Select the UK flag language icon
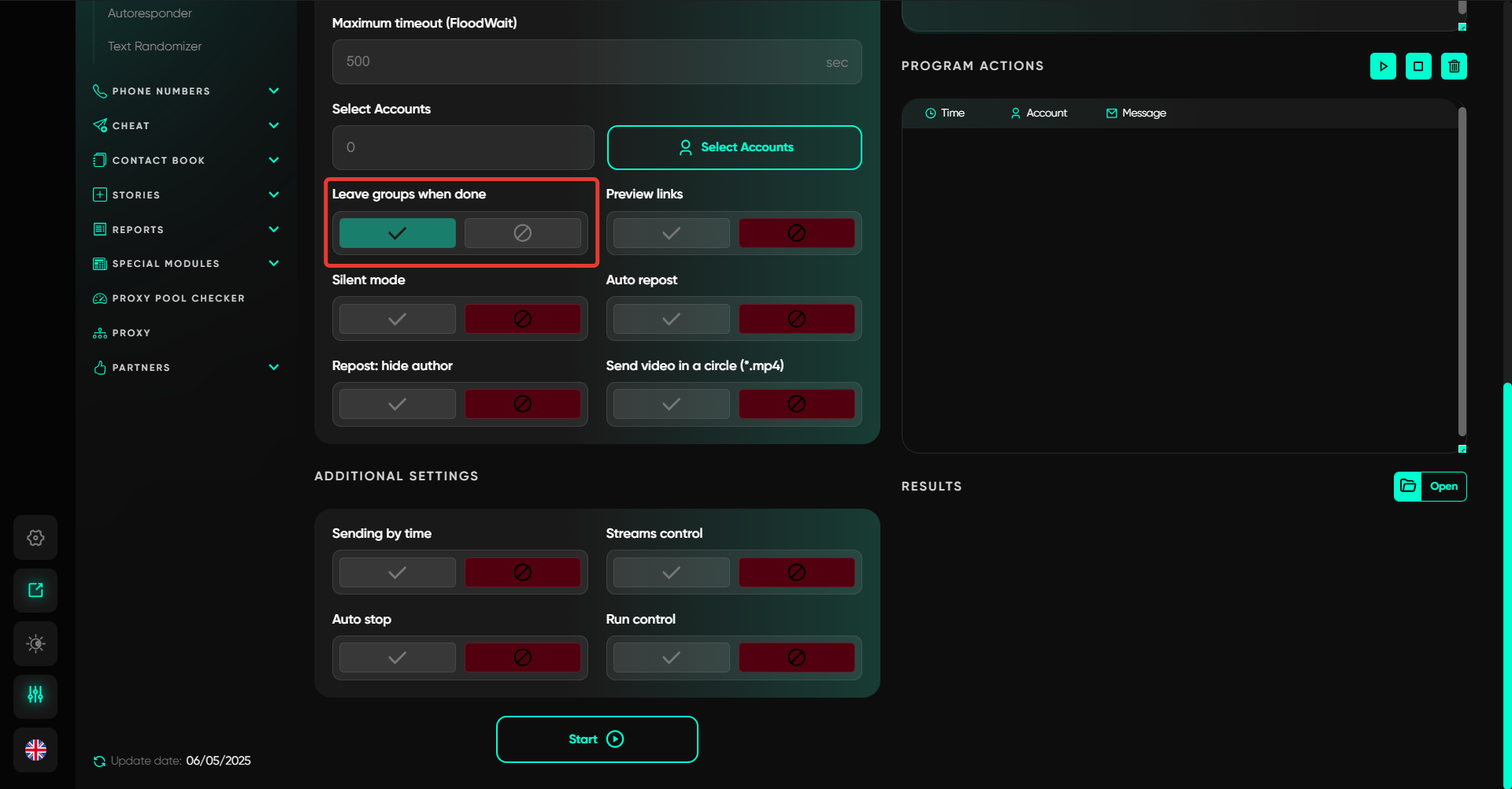Viewport: 1512px width, 789px height. click(35, 750)
